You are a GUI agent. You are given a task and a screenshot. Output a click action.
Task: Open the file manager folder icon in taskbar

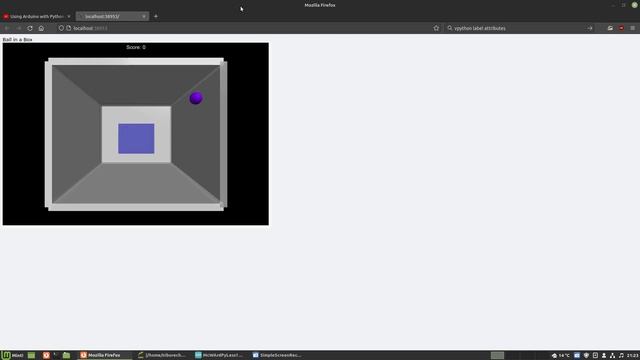click(67, 355)
